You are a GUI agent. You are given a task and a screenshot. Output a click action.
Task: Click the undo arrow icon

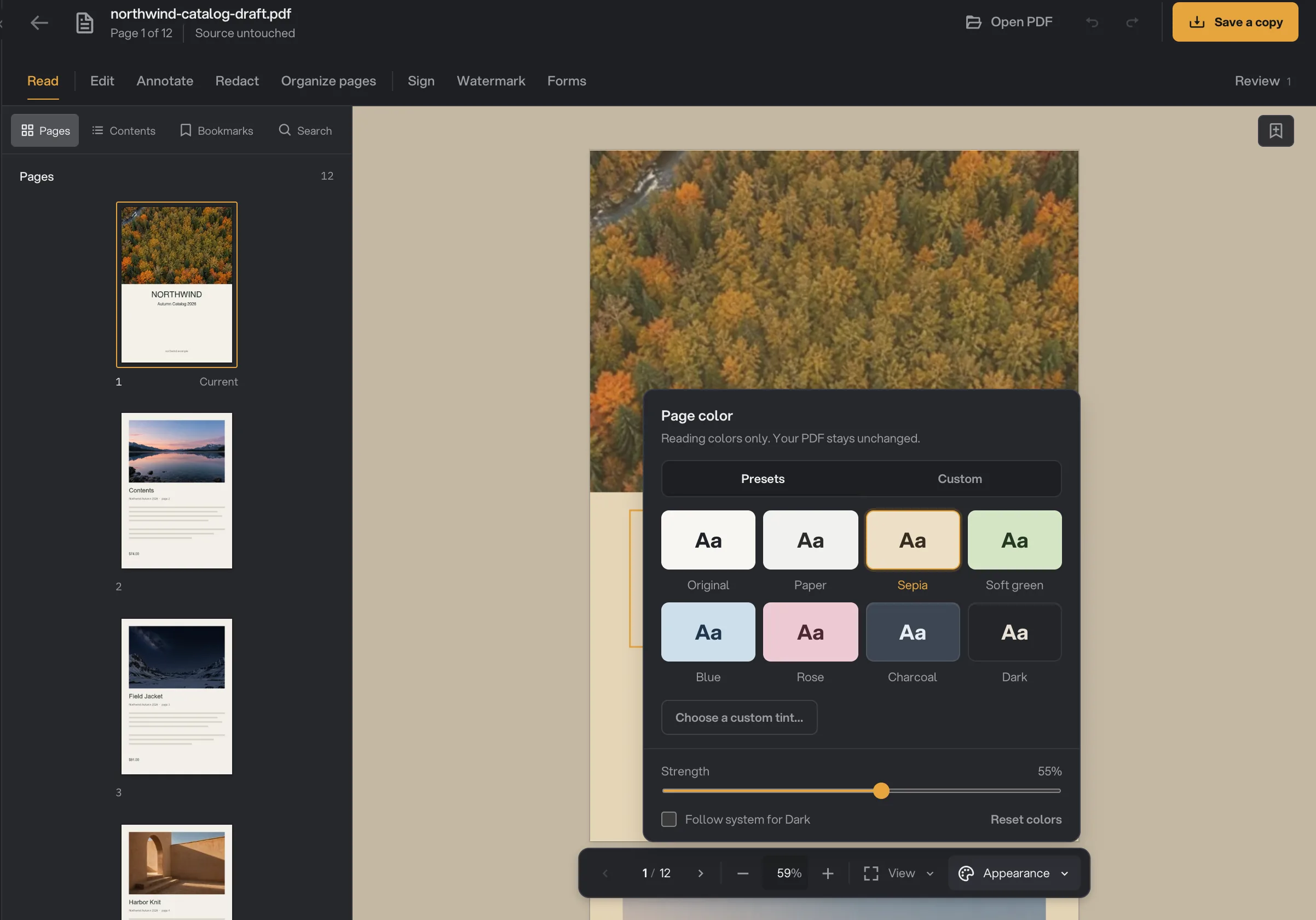[1092, 22]
